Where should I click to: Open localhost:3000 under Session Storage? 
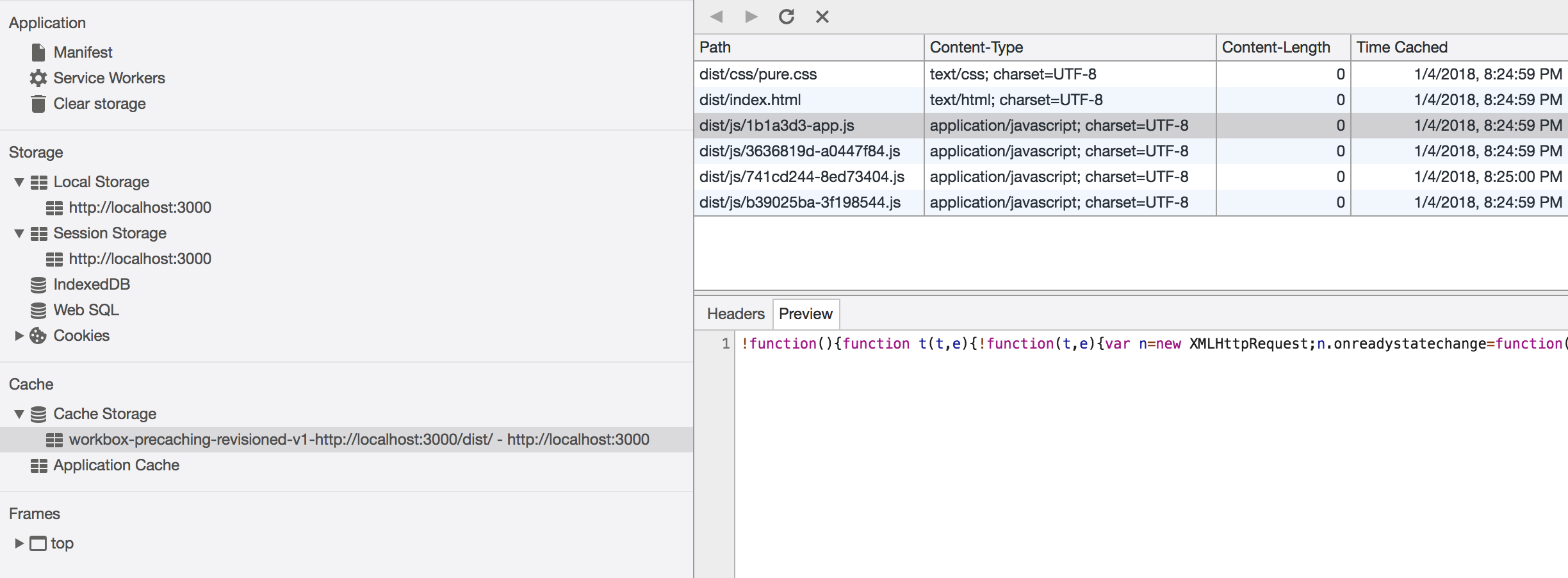pyautogui.click(x=140, y=258)
